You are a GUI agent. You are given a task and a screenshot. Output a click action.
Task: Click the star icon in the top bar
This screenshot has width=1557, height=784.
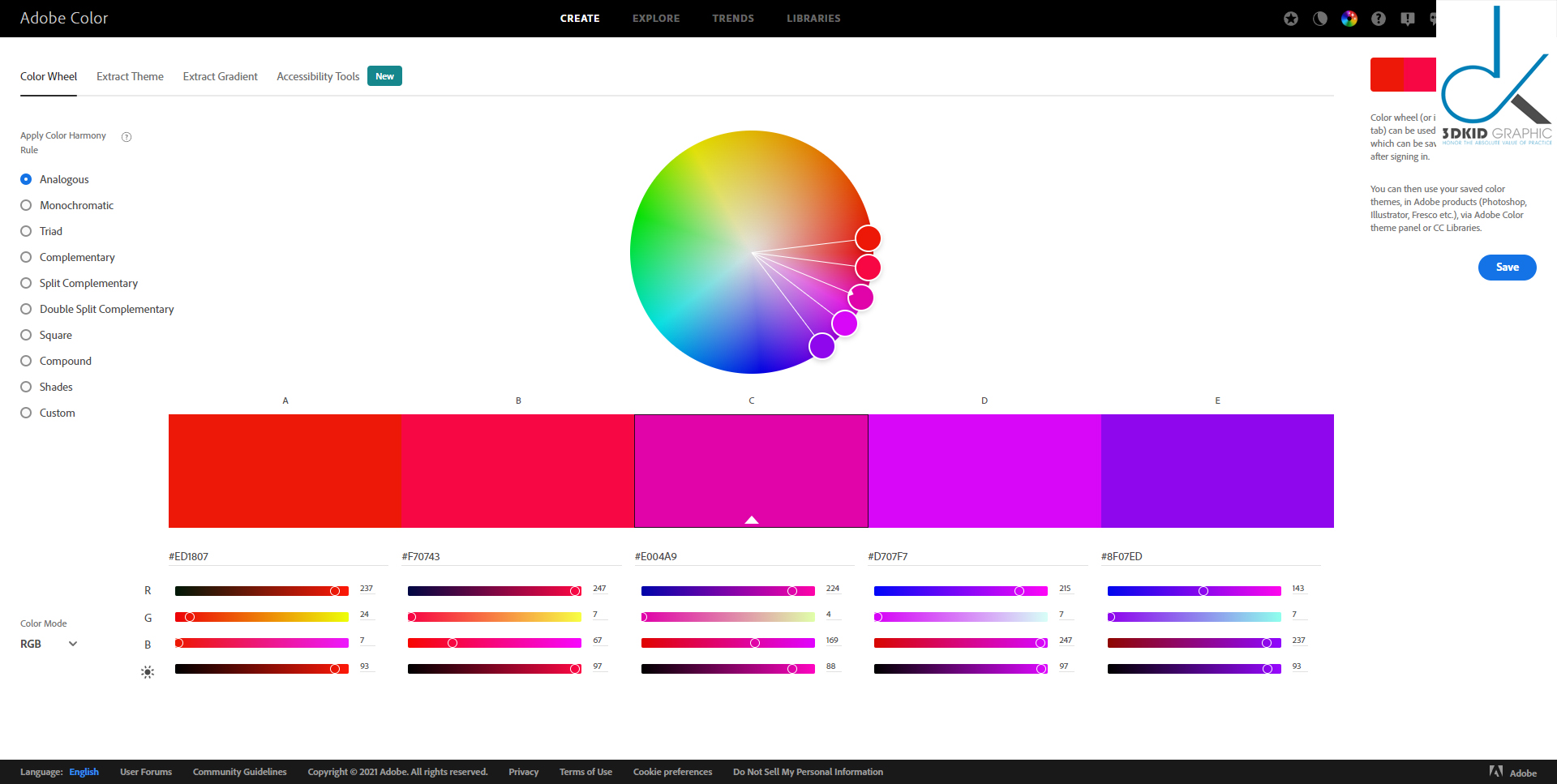tap(1291, 19)
